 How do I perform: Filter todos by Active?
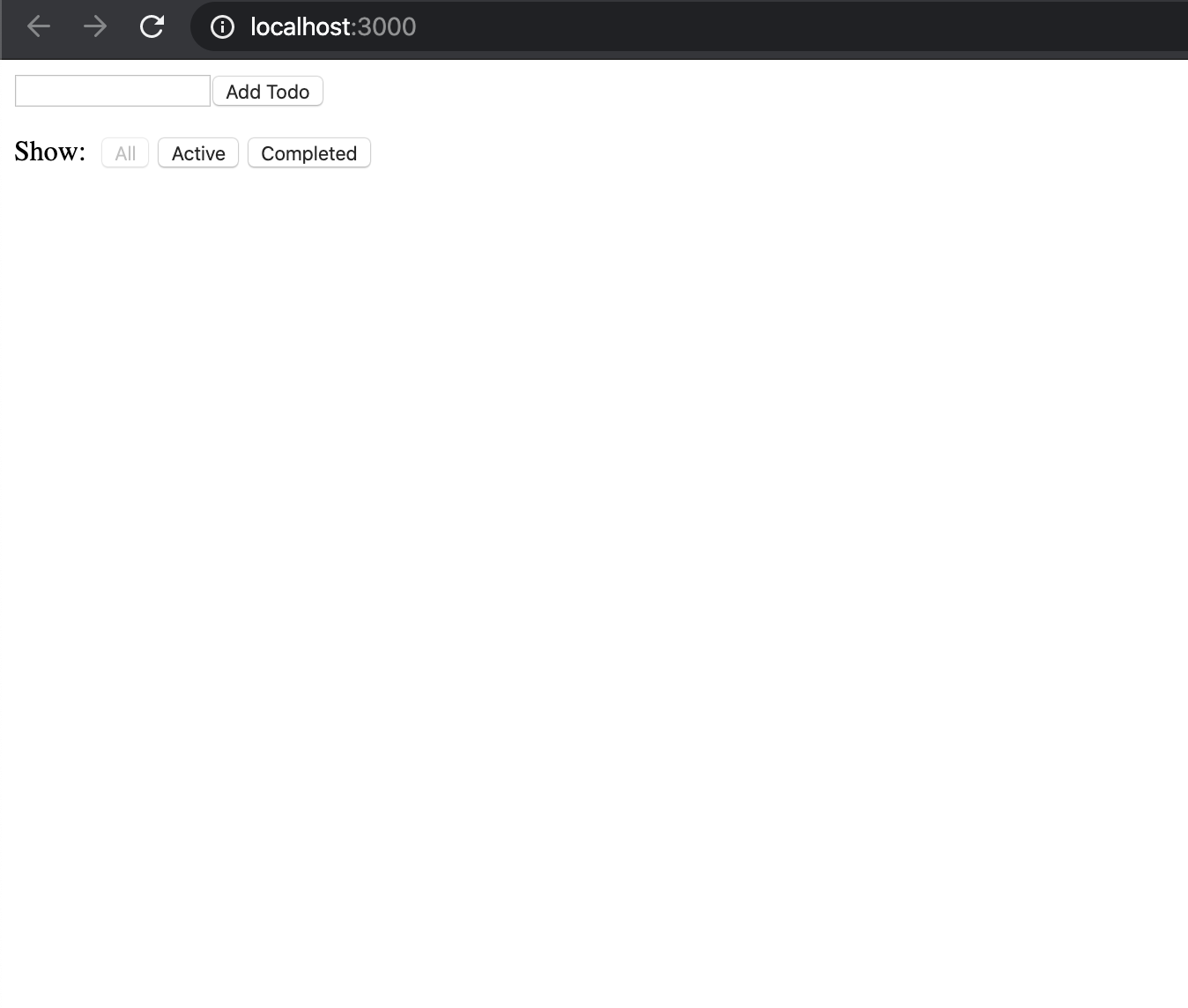coord(198,153)
